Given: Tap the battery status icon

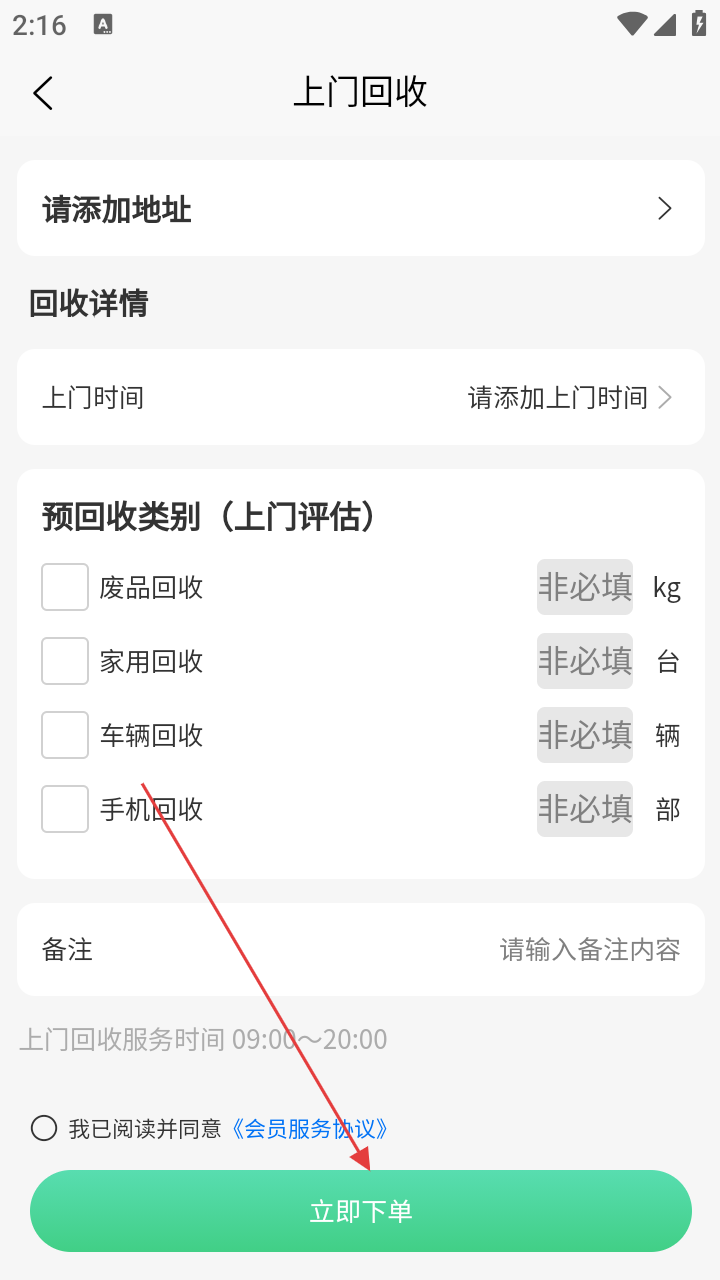Looking at the screenshot, I should click(699, 24).
